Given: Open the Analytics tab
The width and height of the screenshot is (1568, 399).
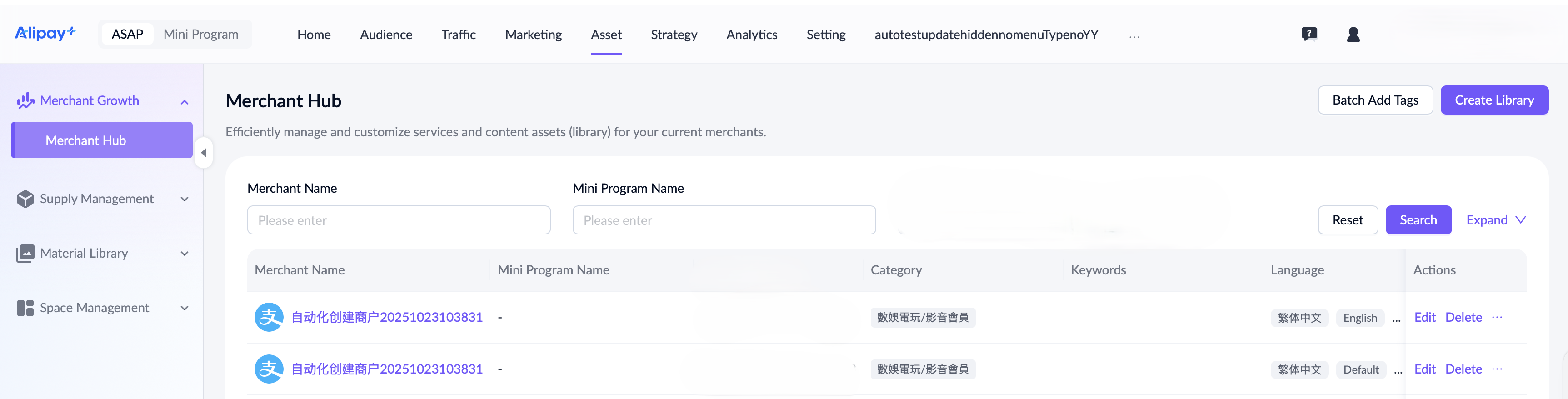Looking at the screenshot, I should (751, 35).
